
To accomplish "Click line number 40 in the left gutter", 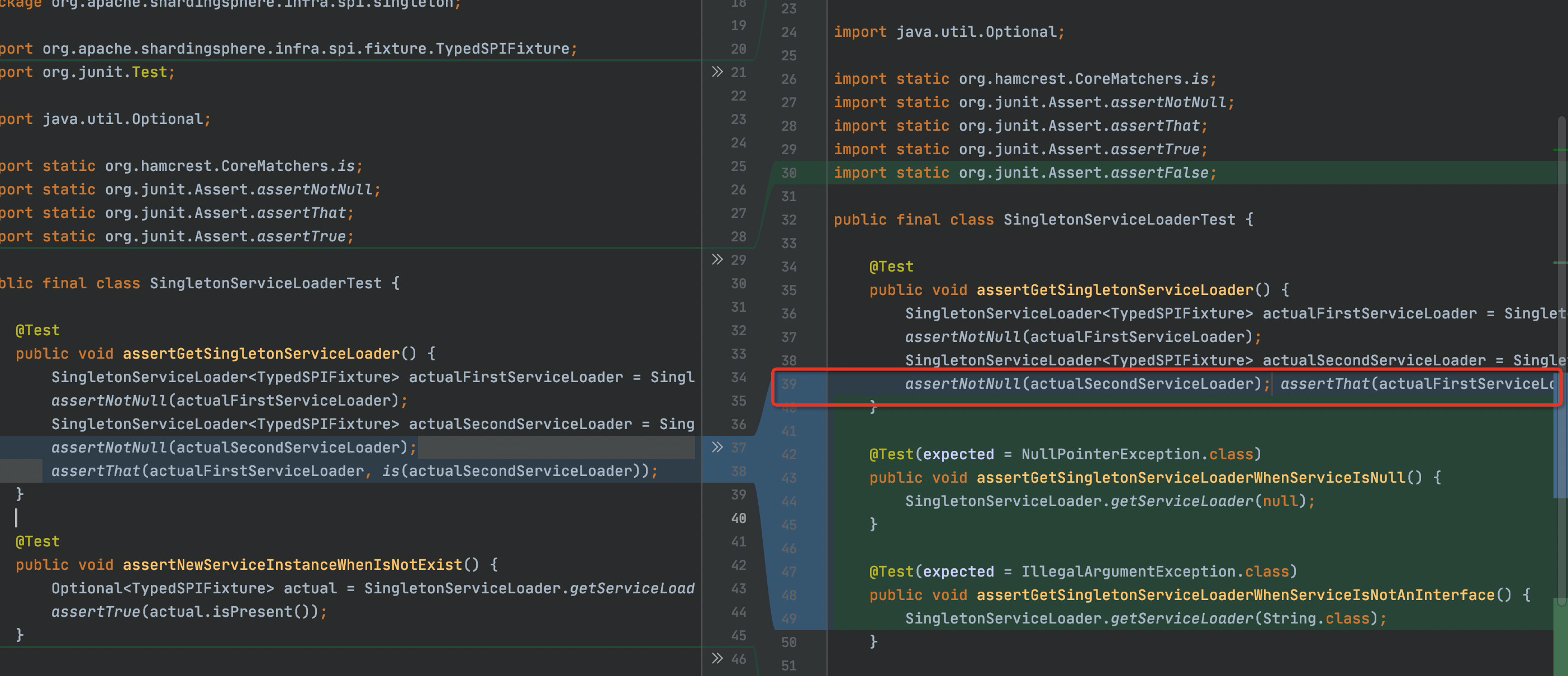I will (x=738, y=518).
